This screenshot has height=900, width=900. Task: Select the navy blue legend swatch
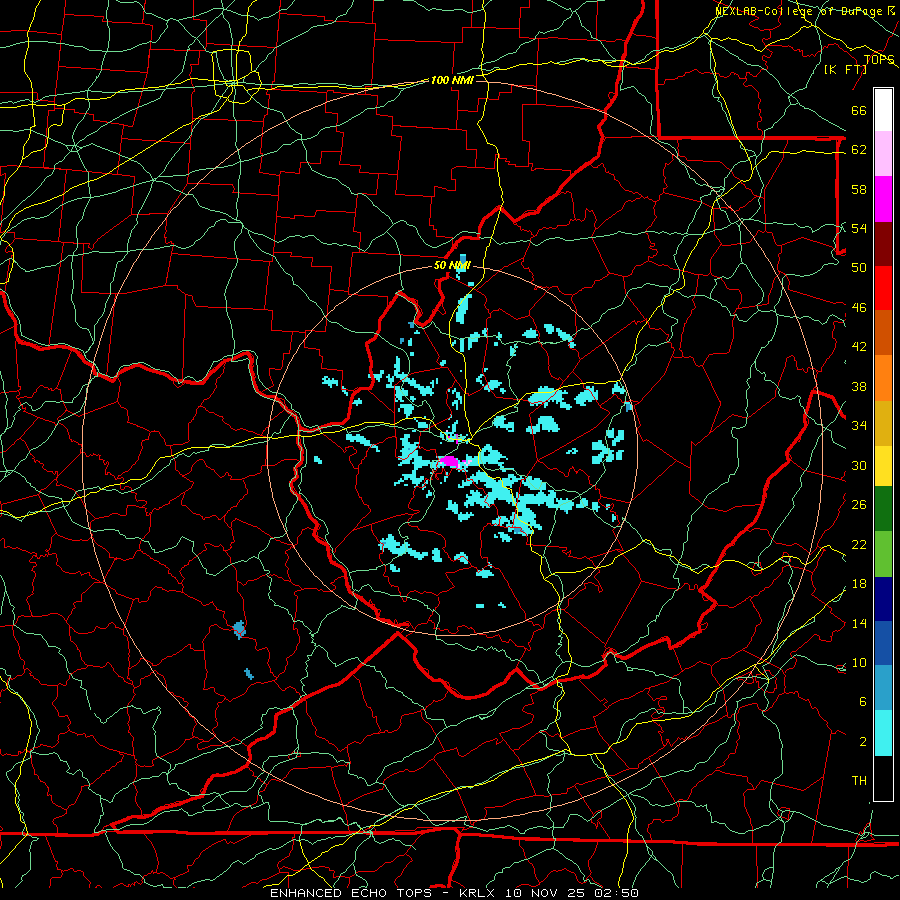(x=883, y=599)
